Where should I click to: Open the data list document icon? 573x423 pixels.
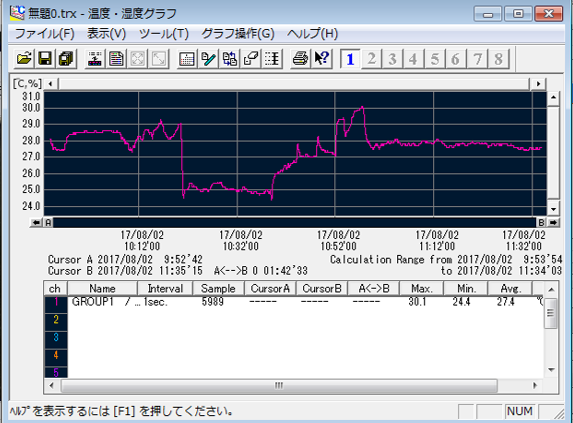click(116, 58)
